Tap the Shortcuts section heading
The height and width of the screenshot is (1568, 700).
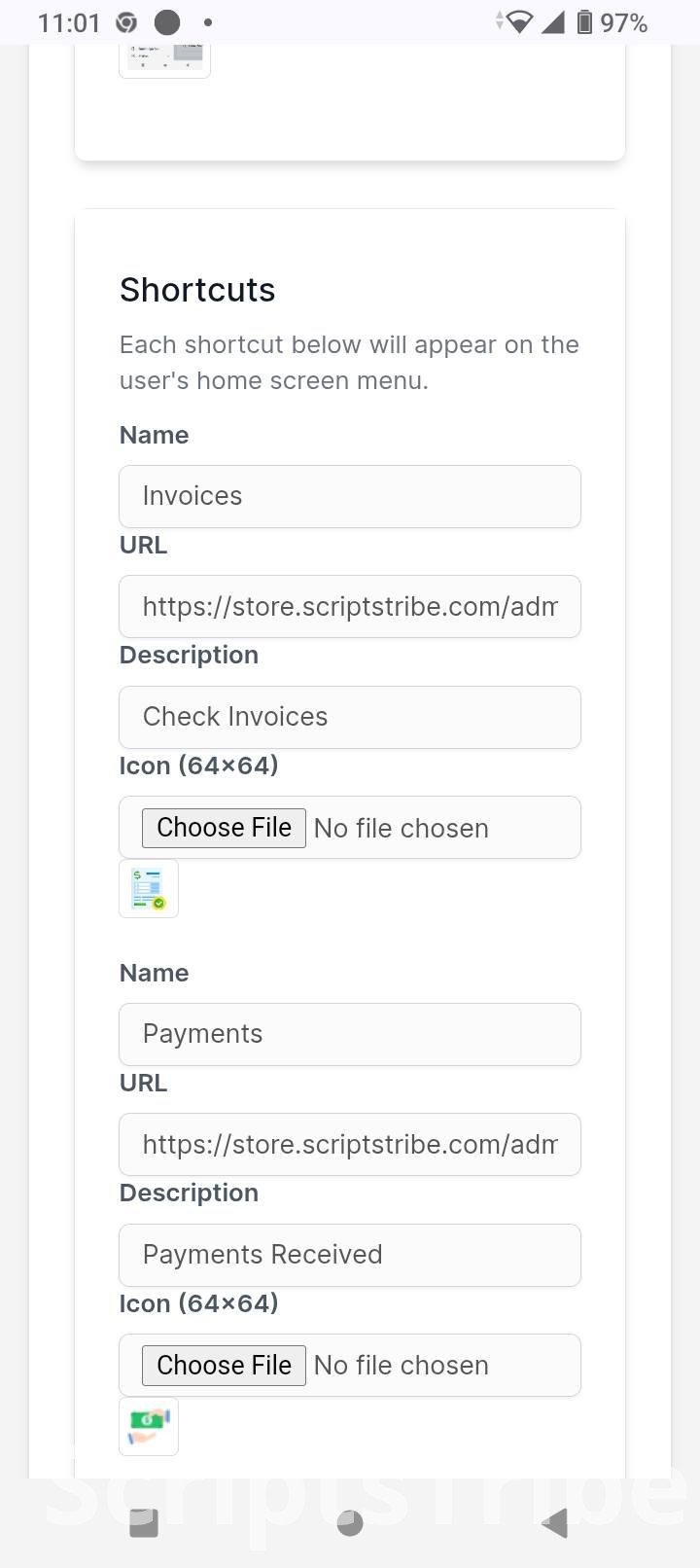pos(197,290)
